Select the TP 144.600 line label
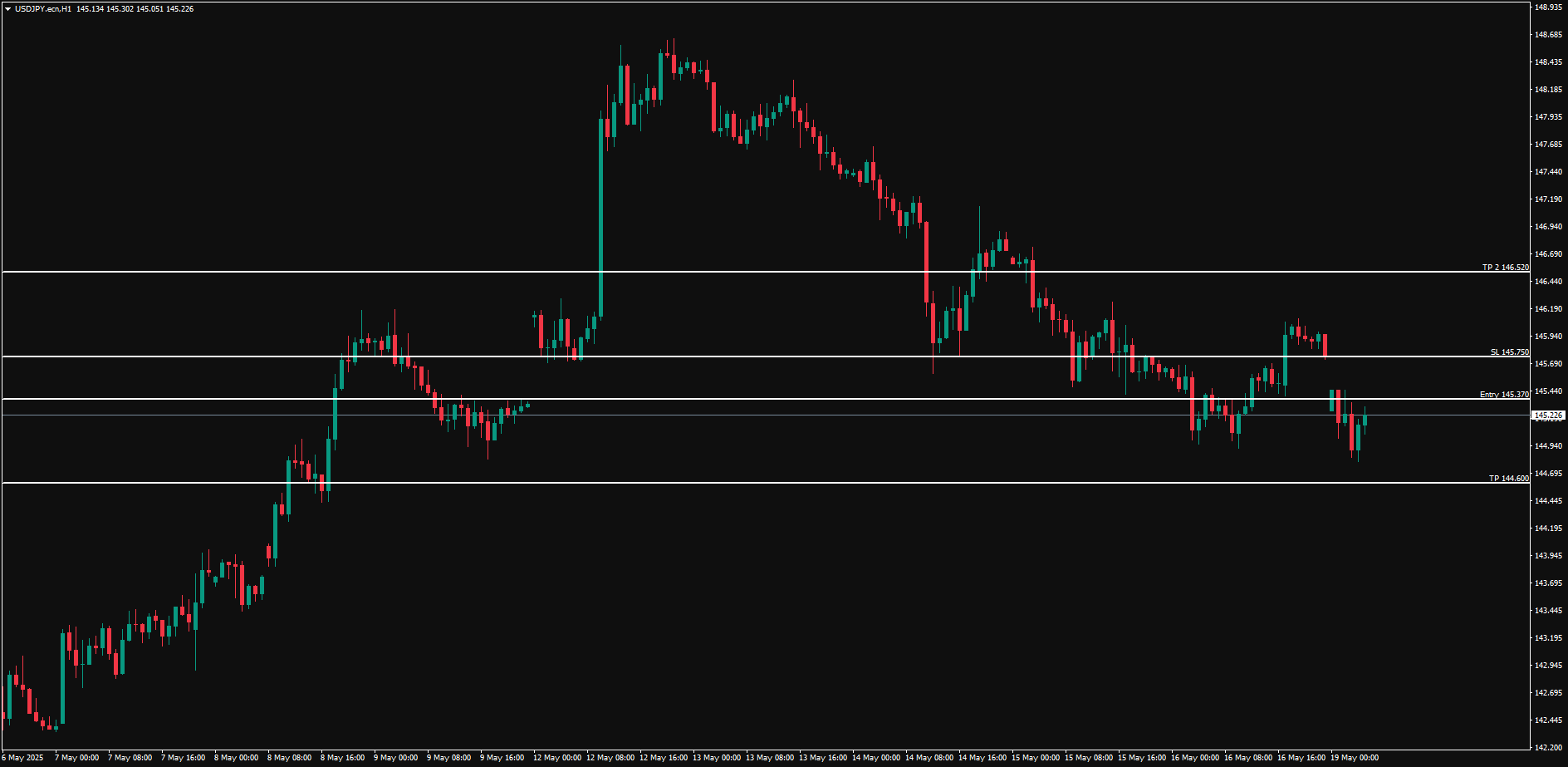 [1508, 479]
